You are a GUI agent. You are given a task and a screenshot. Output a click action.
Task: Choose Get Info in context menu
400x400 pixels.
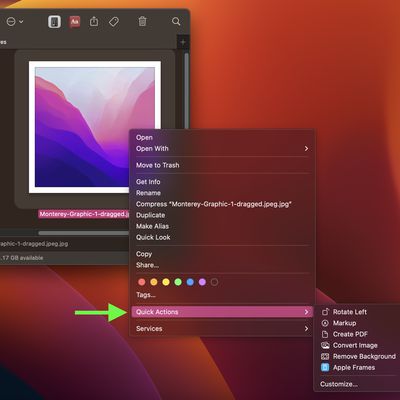pos(222,182)
